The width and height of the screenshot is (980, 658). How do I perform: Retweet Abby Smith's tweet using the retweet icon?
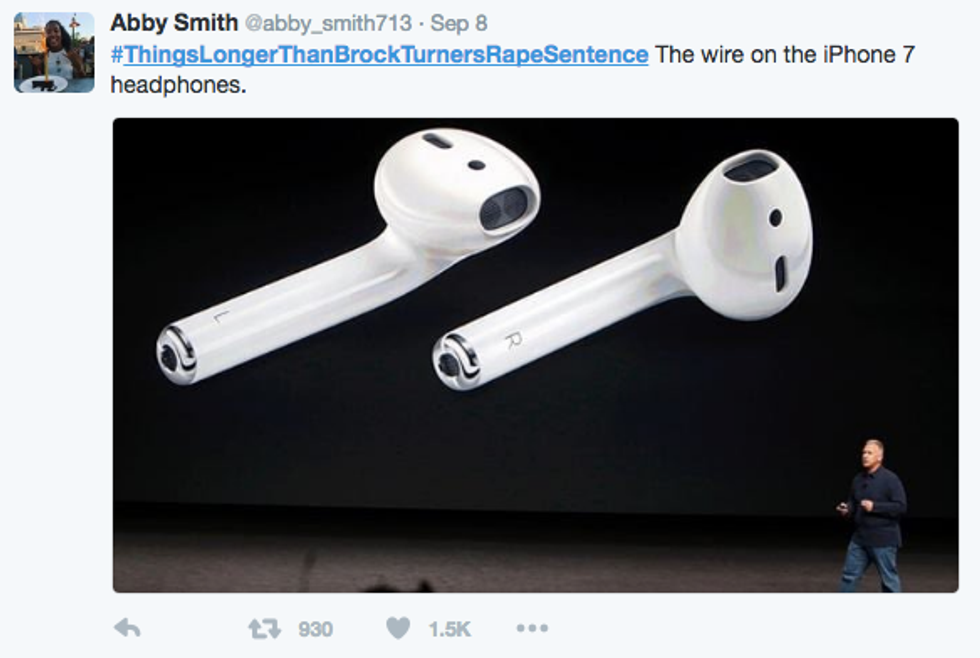click(264, 628)
